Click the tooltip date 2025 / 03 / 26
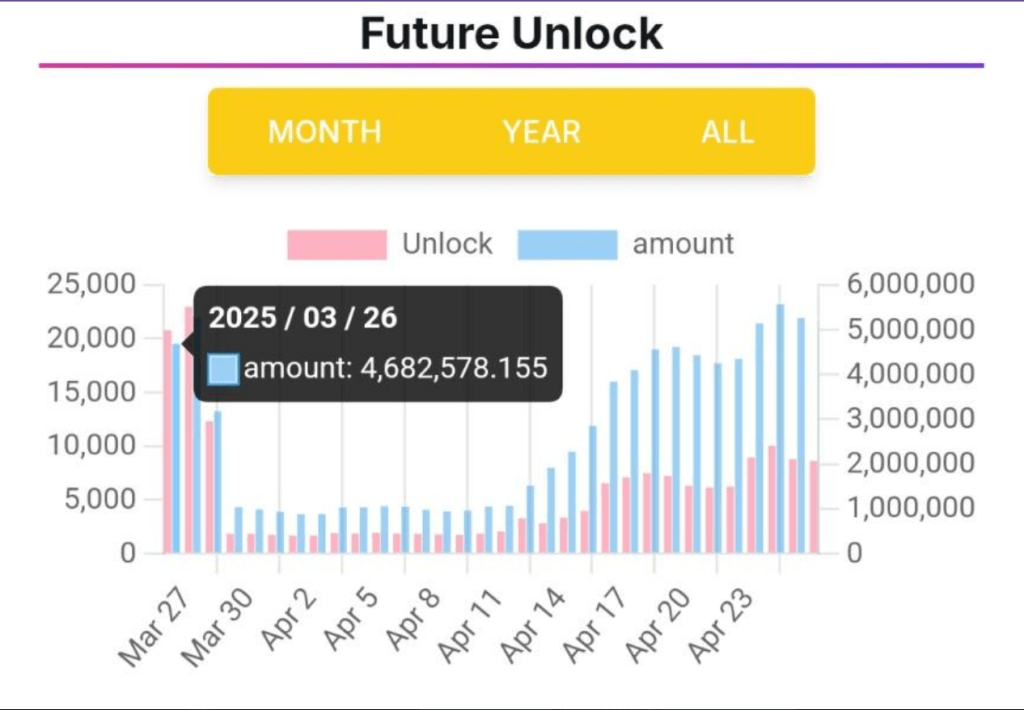This screenshot has width=1024, height=710. click(x=303, y=318)
